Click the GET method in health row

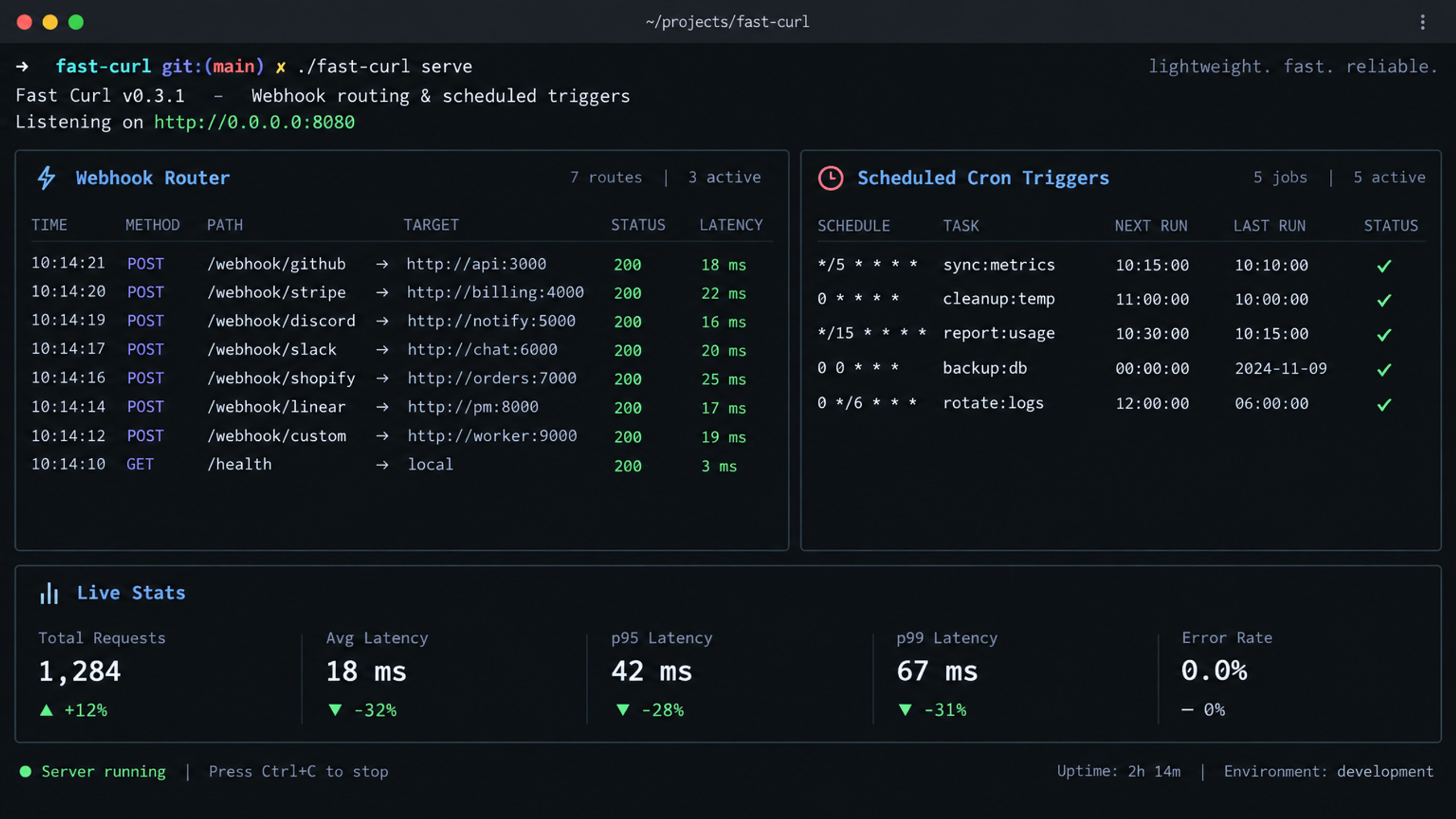tap(140, 465)
